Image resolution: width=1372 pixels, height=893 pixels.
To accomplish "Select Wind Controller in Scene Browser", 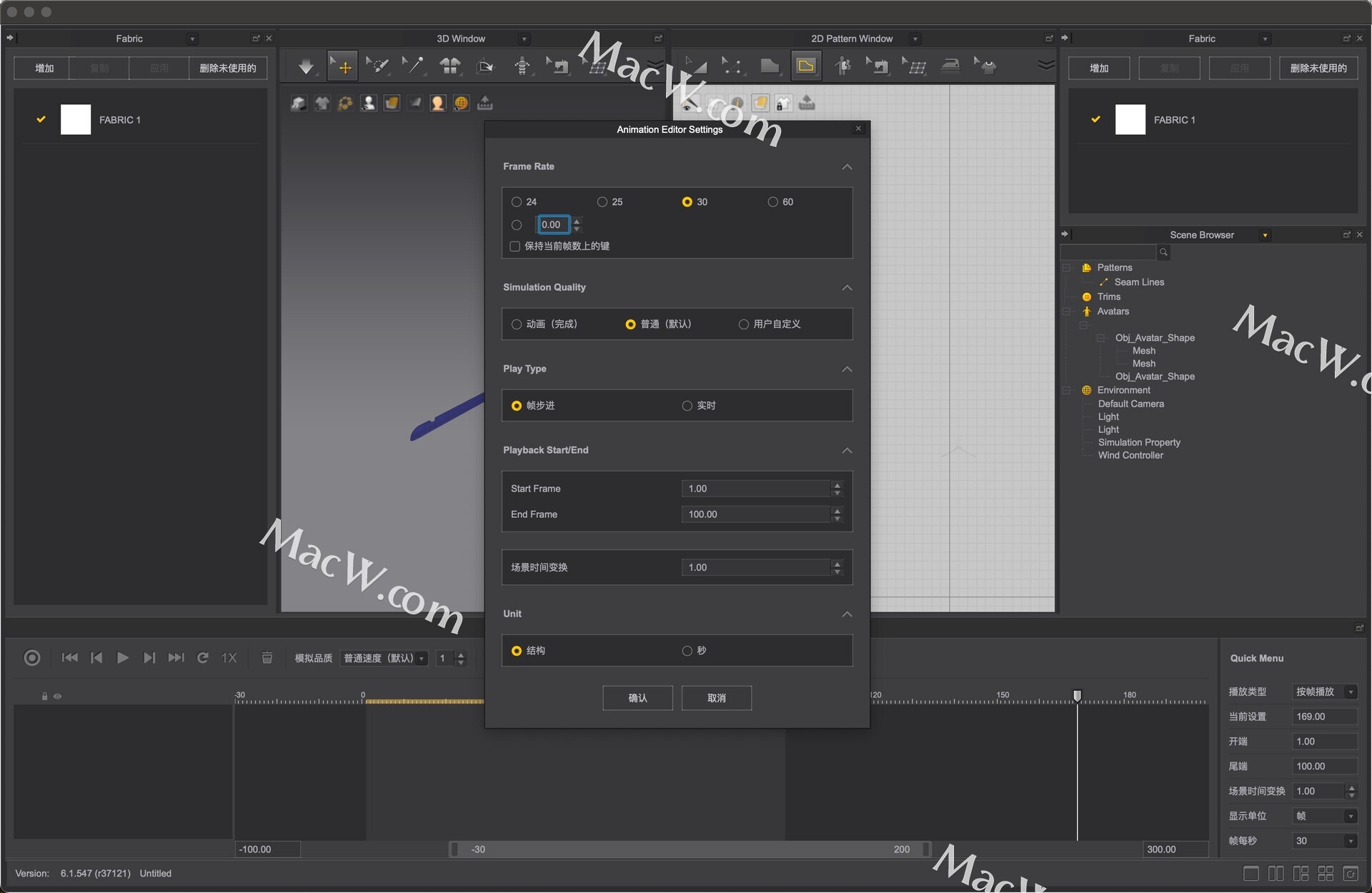I will click(x=1130, y=455).
